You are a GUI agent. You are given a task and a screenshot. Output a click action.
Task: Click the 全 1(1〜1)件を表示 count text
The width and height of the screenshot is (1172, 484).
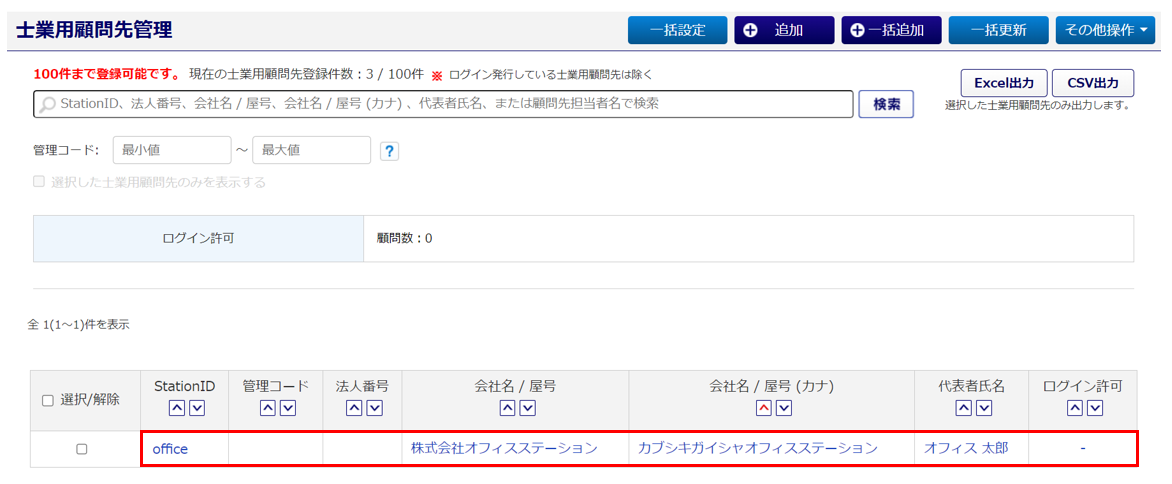78,325
